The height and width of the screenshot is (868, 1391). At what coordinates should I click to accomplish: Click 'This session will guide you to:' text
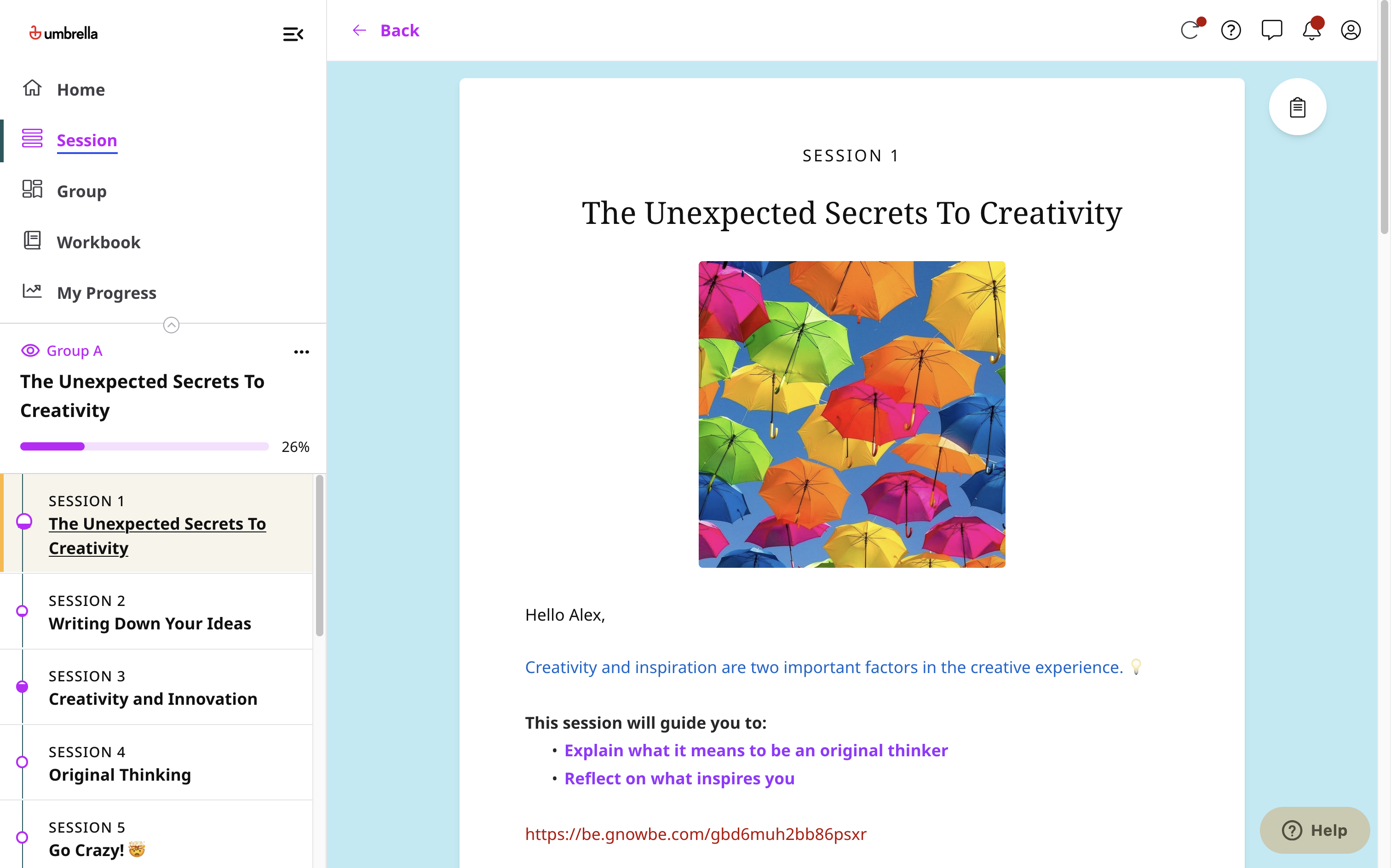pos(645,723)
